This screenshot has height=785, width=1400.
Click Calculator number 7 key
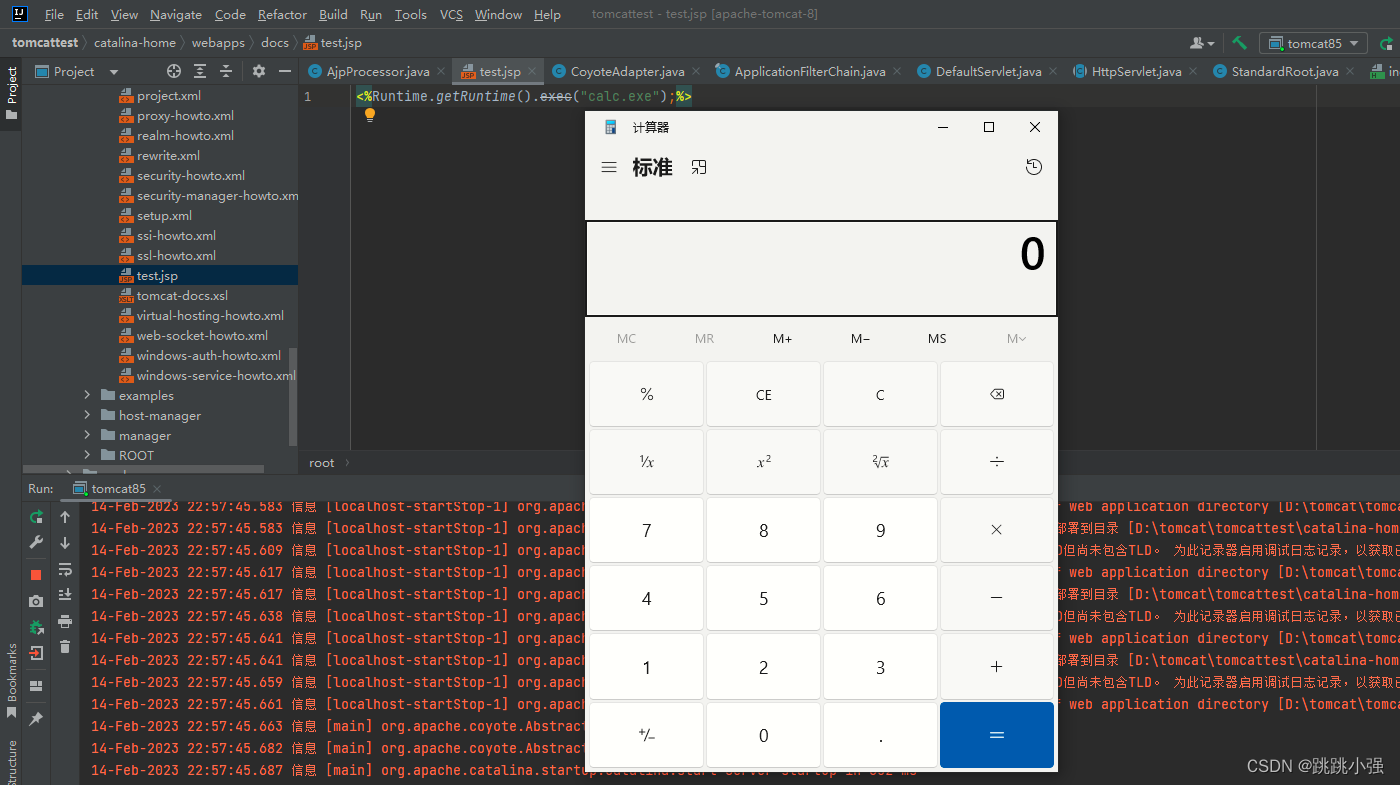[647, 530]
